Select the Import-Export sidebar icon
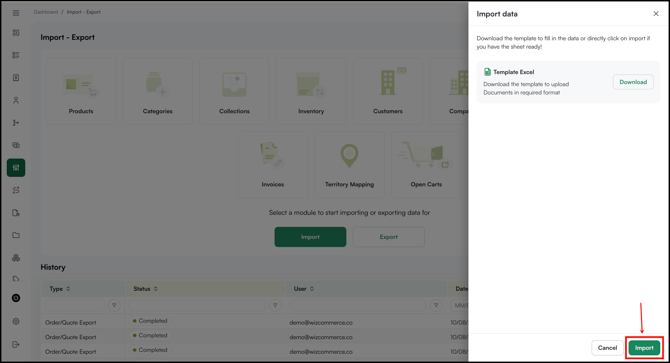Screen dimensions: 670x363 (x=16, y=168)
